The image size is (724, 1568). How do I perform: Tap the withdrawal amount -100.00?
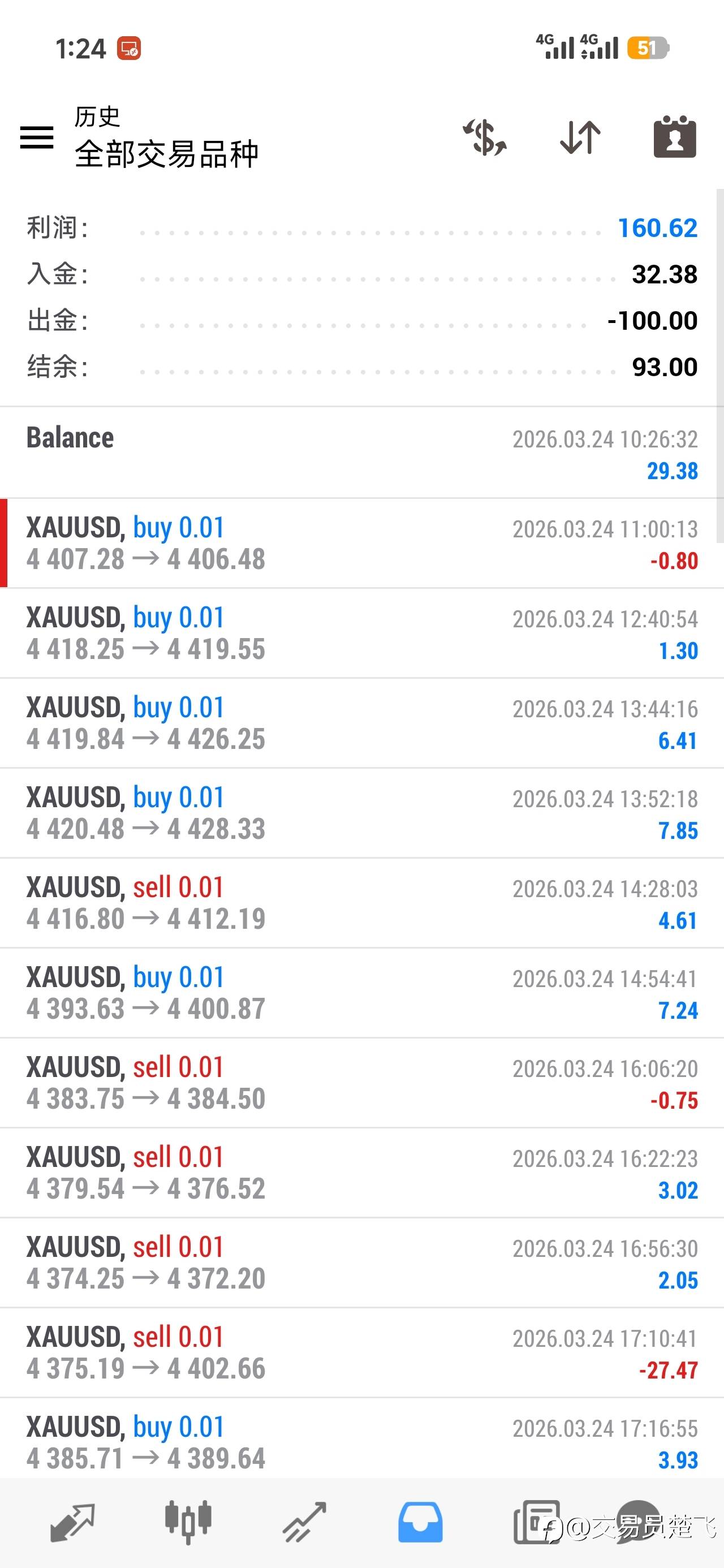click(x=652, y=321)
